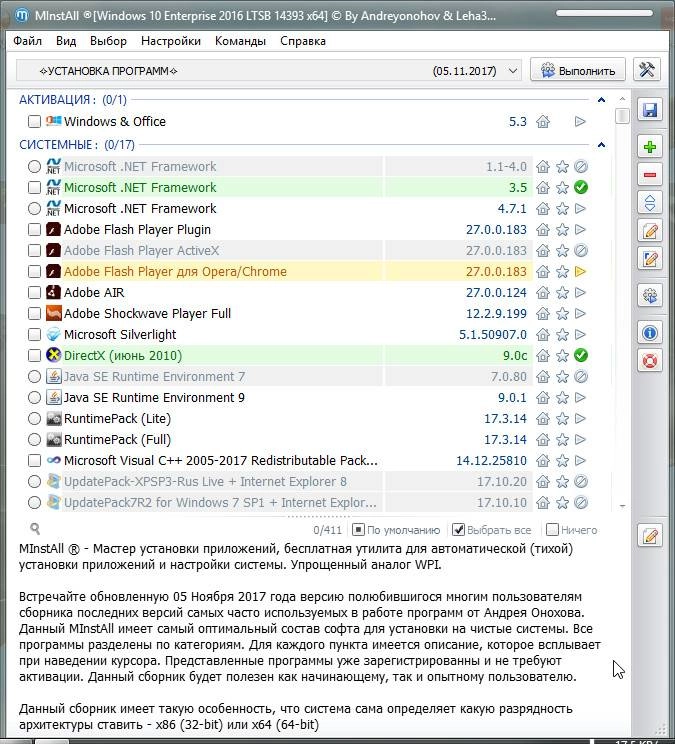Check Adobe AIR checkbox
This screenshot has width=675, height=744.
tap(34, 293)
